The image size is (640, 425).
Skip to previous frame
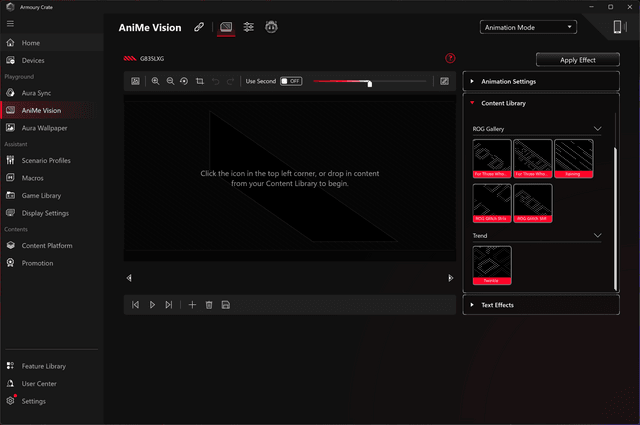point(136,305)
